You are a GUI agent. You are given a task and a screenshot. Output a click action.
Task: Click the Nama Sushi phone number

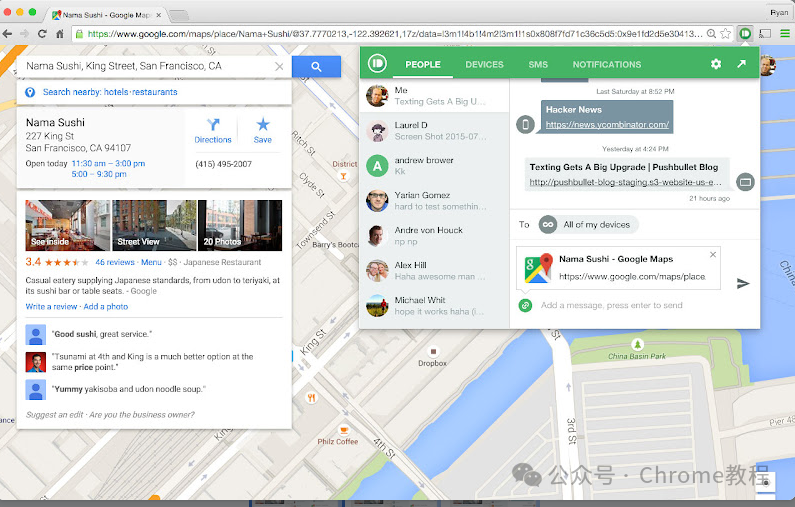(x=224, y=164)
